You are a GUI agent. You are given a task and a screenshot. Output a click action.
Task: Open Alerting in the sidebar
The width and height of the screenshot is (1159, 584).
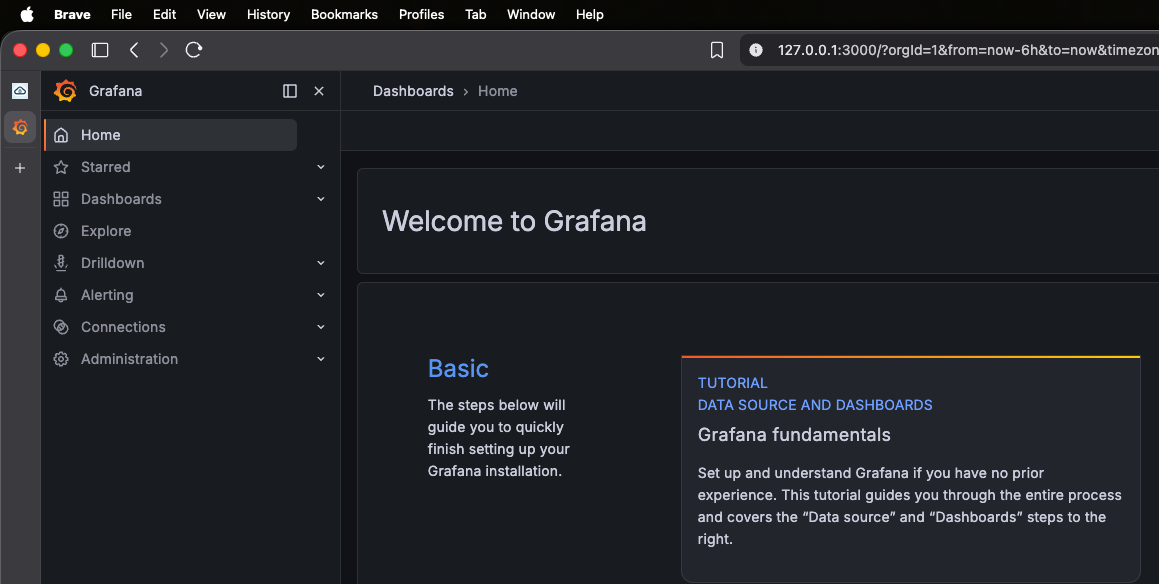point(107,295)
